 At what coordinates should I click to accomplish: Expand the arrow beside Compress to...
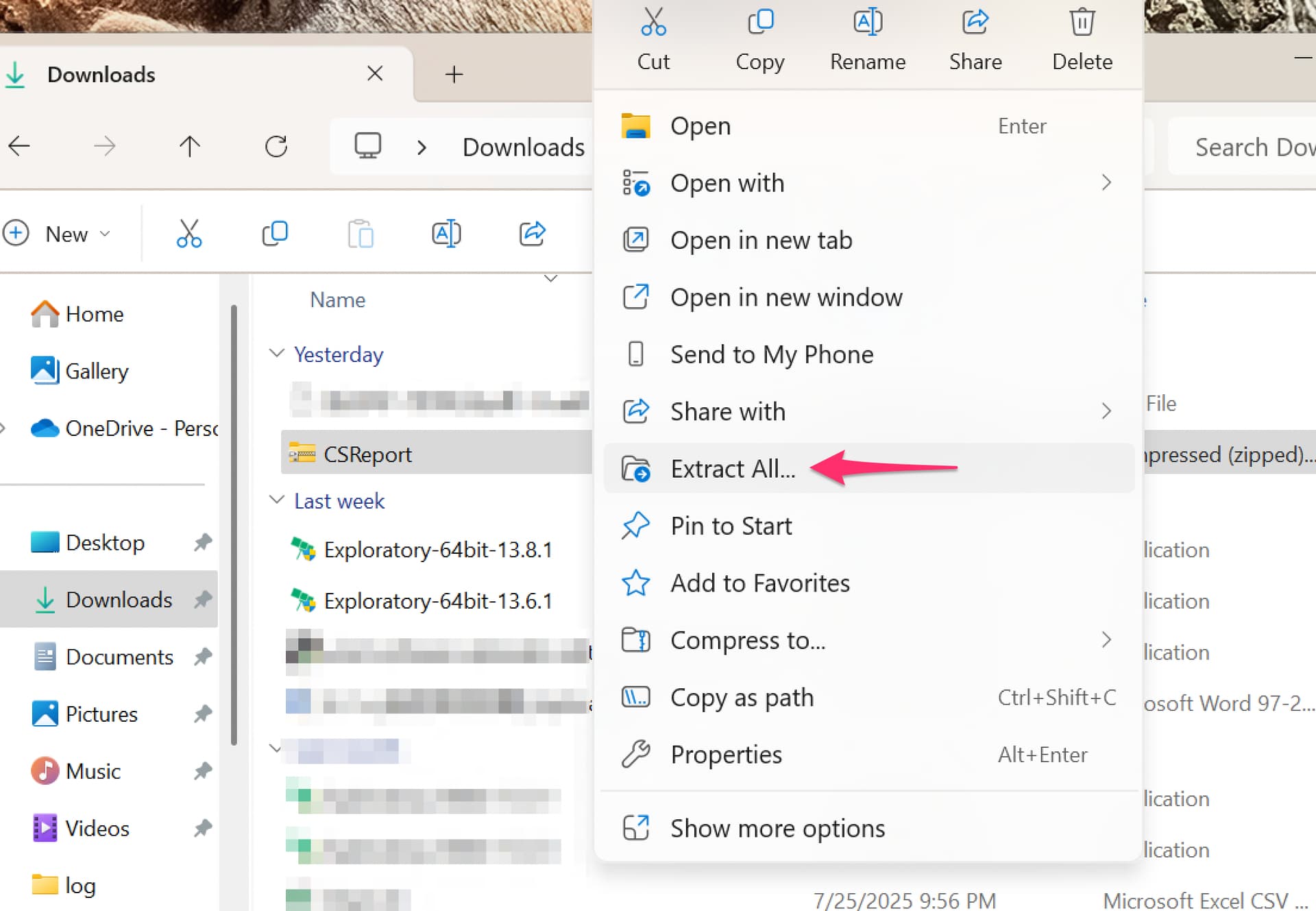pos(1106,640)
